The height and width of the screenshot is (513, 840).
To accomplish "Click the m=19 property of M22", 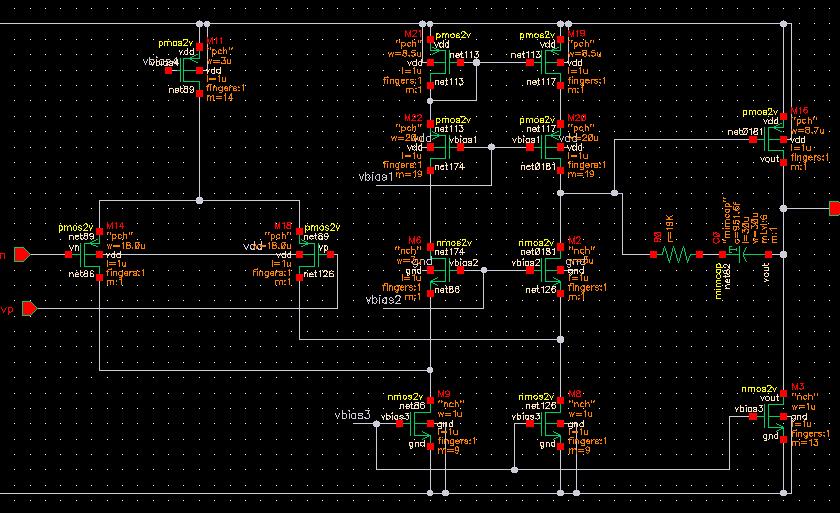I will pos(409,175).
